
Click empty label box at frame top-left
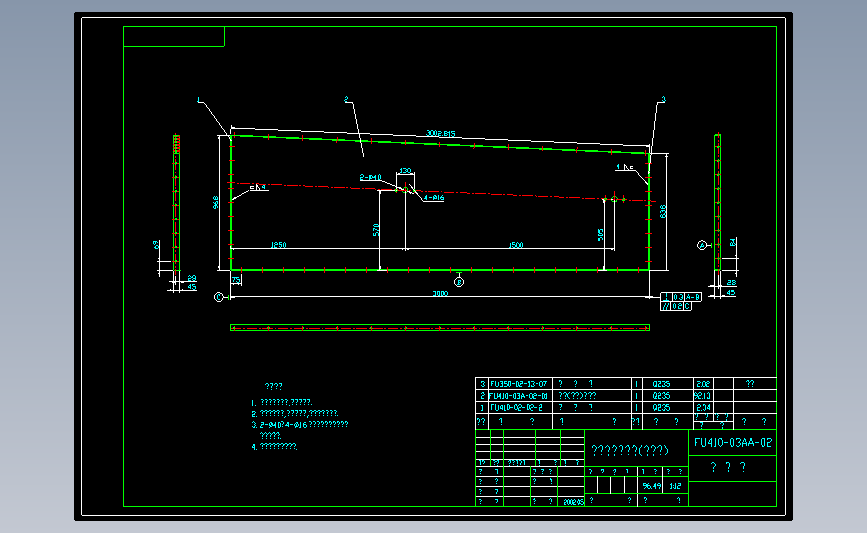(x=174, y=36)
